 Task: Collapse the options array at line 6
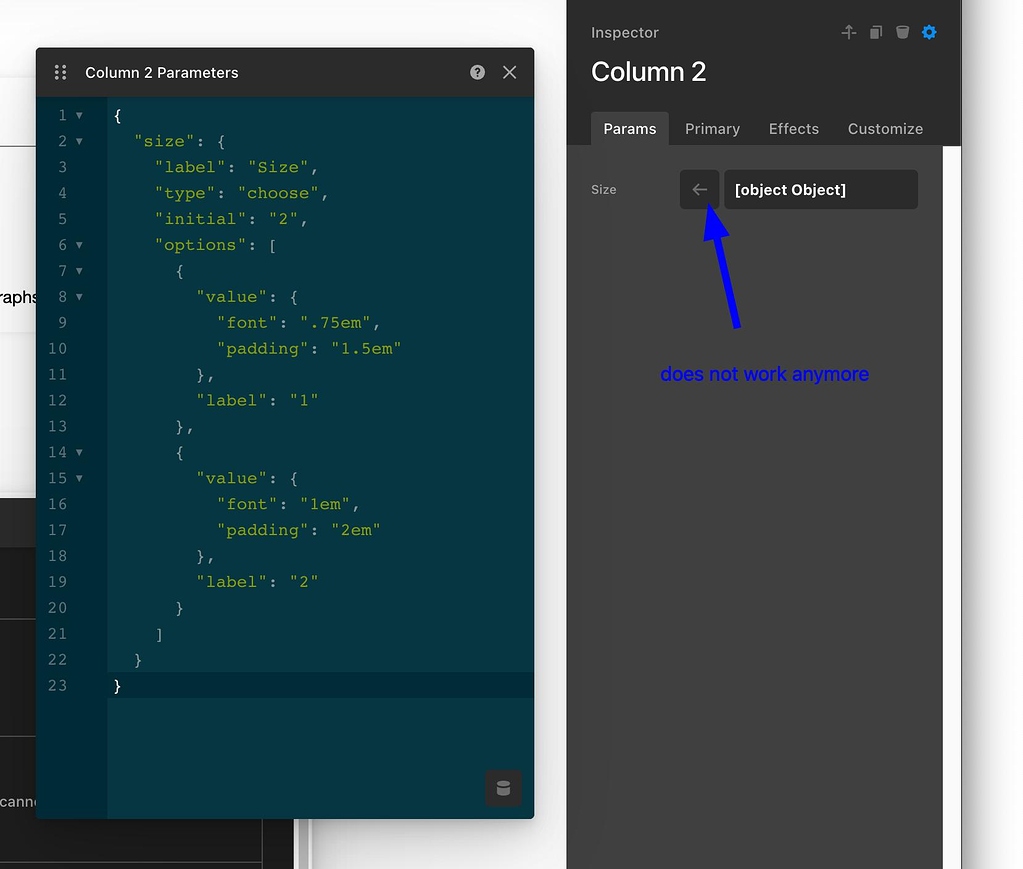79,245
